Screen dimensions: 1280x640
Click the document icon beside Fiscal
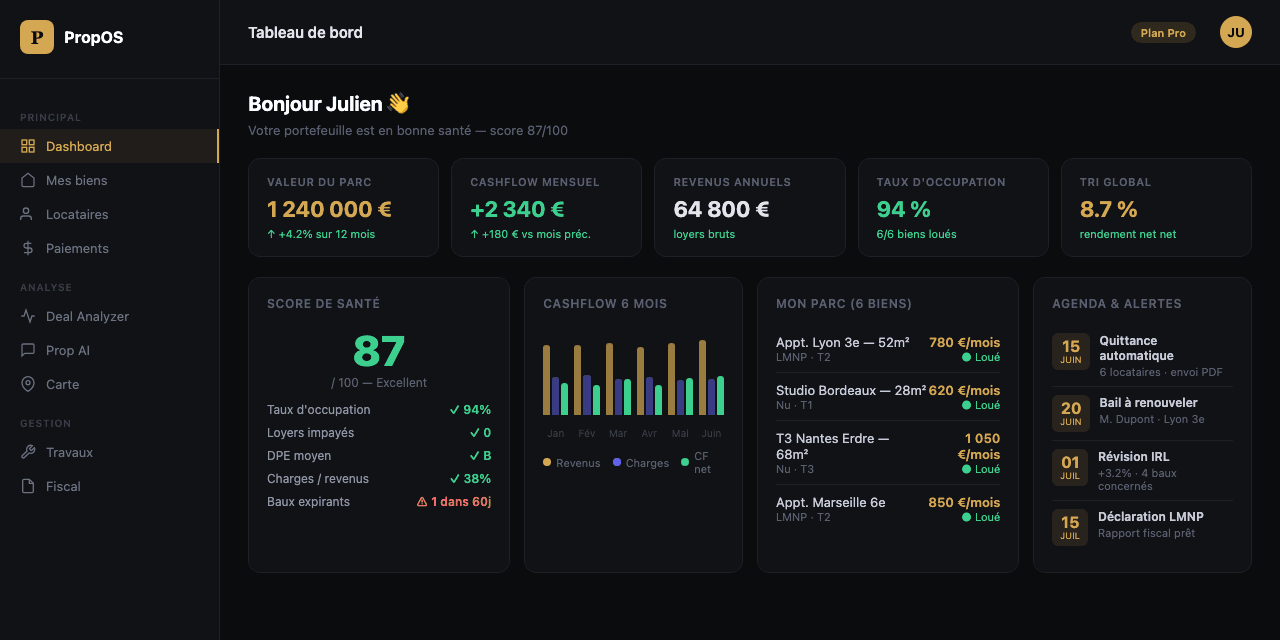pos(28,486)
